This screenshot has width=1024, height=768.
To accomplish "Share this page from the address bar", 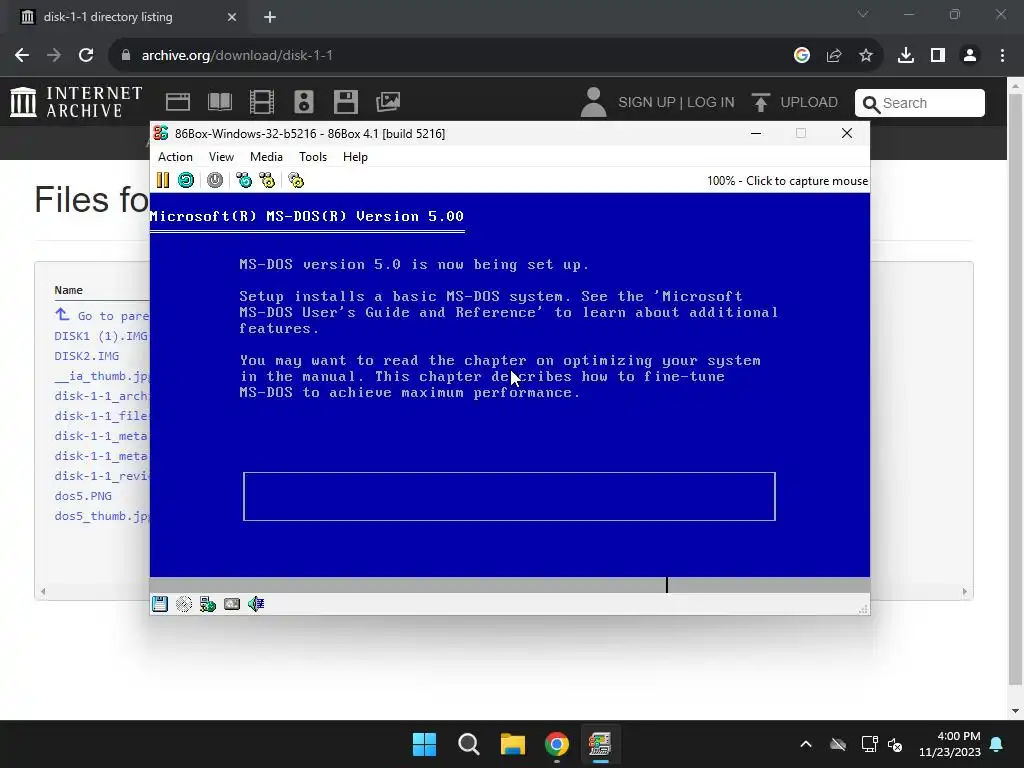I will pos(834,56).
